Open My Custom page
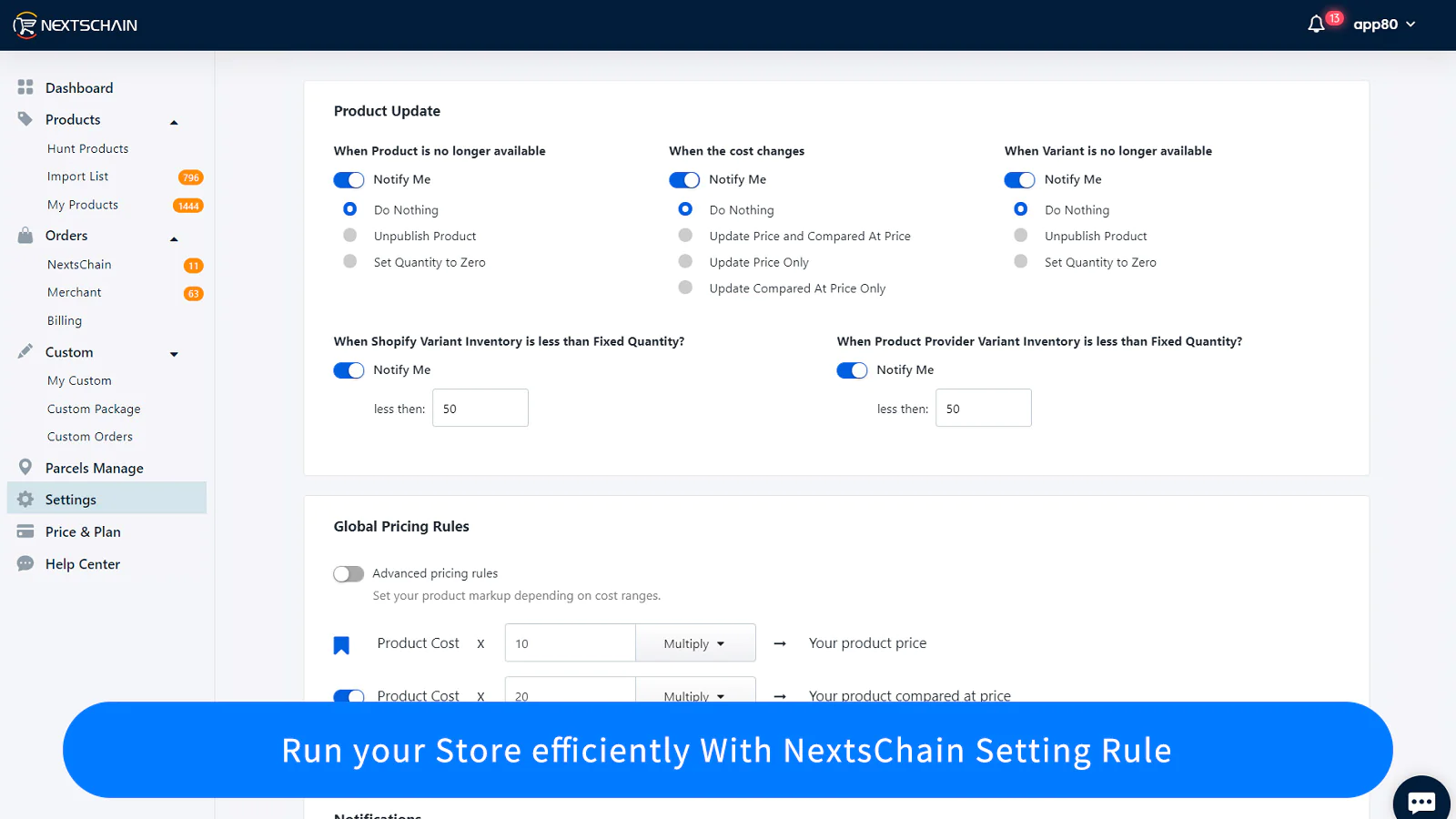Screen dimensions: 1456x819 pos(79,380)
